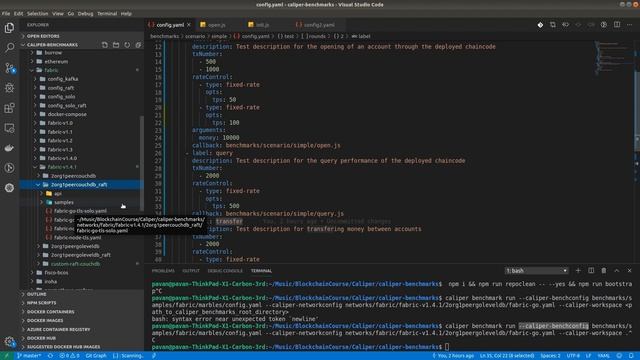The image size is (640, 360).
Task: Open the terminal shell selector '1: bash'
Action: point(536,271)
